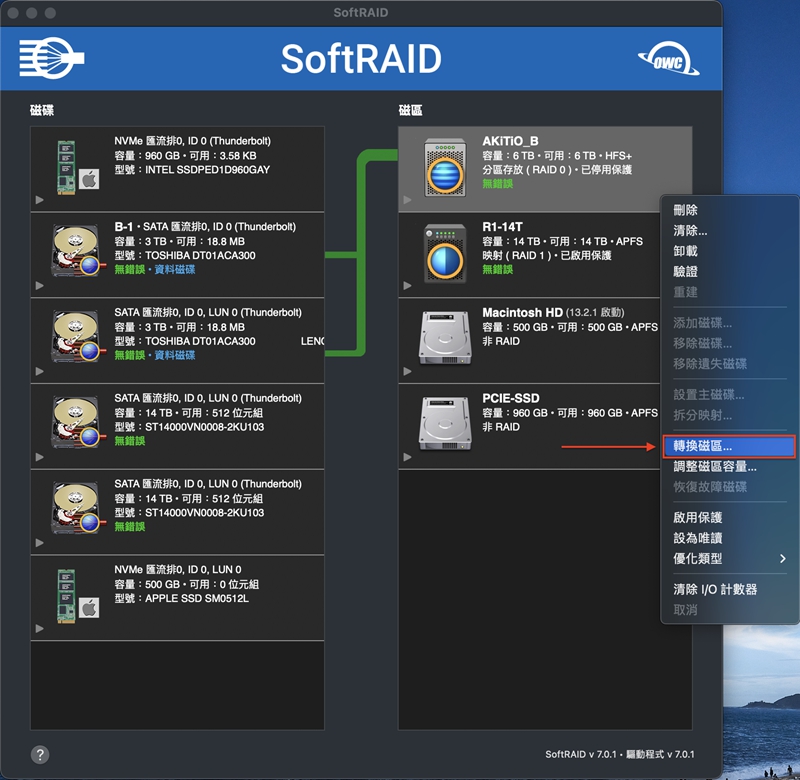Select the APPLE SSD SM0512L disk icon
This screenshot has height=780, width=800.
(77, 596)
